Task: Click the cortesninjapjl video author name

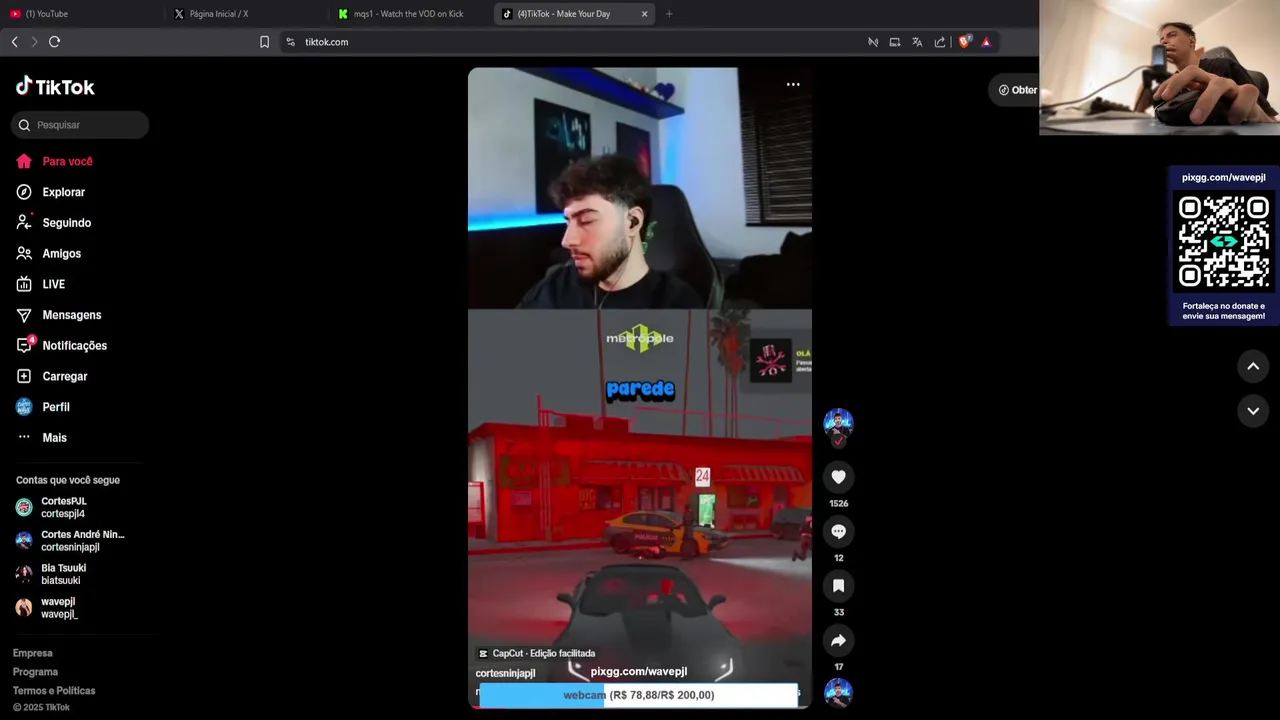Action: [x=505, y=673]
